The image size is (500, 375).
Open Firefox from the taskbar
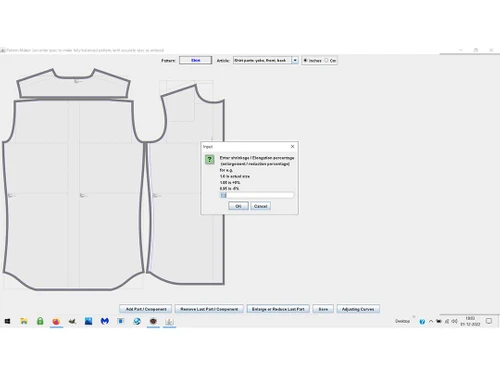56,321
